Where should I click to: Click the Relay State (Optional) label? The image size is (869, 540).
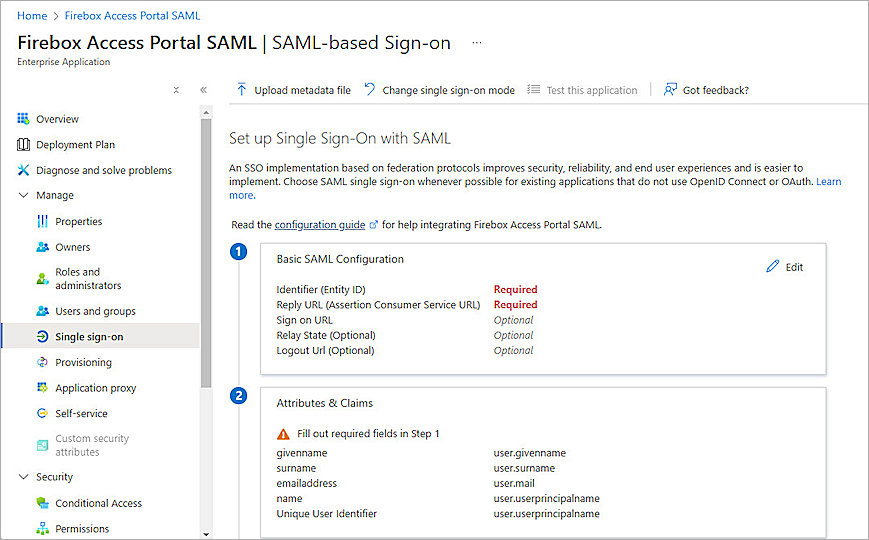coord(326,335)
